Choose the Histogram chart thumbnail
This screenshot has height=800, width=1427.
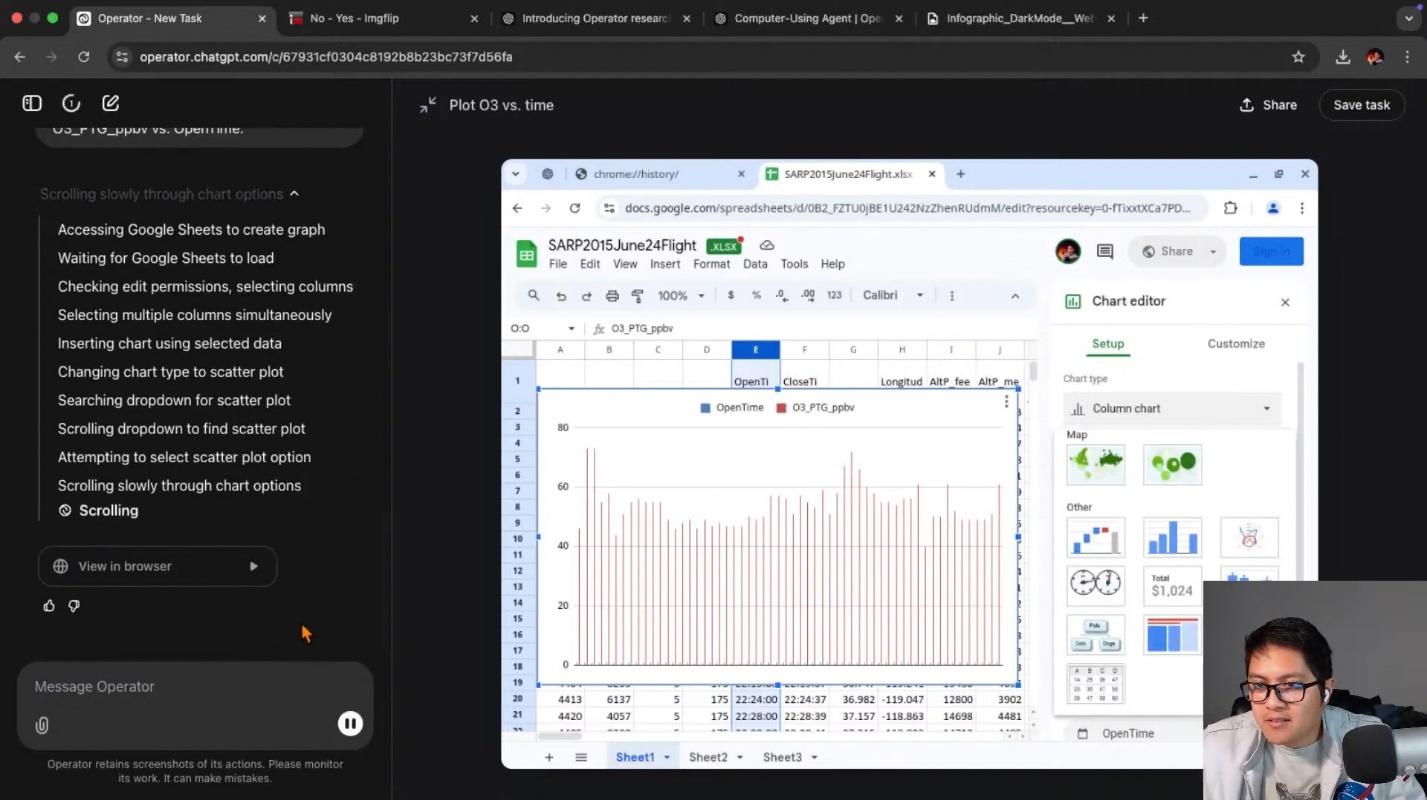1172,537
